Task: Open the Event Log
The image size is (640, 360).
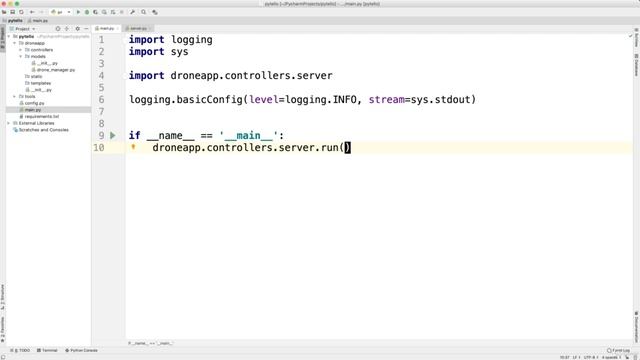Action: (x=618, y=350)
